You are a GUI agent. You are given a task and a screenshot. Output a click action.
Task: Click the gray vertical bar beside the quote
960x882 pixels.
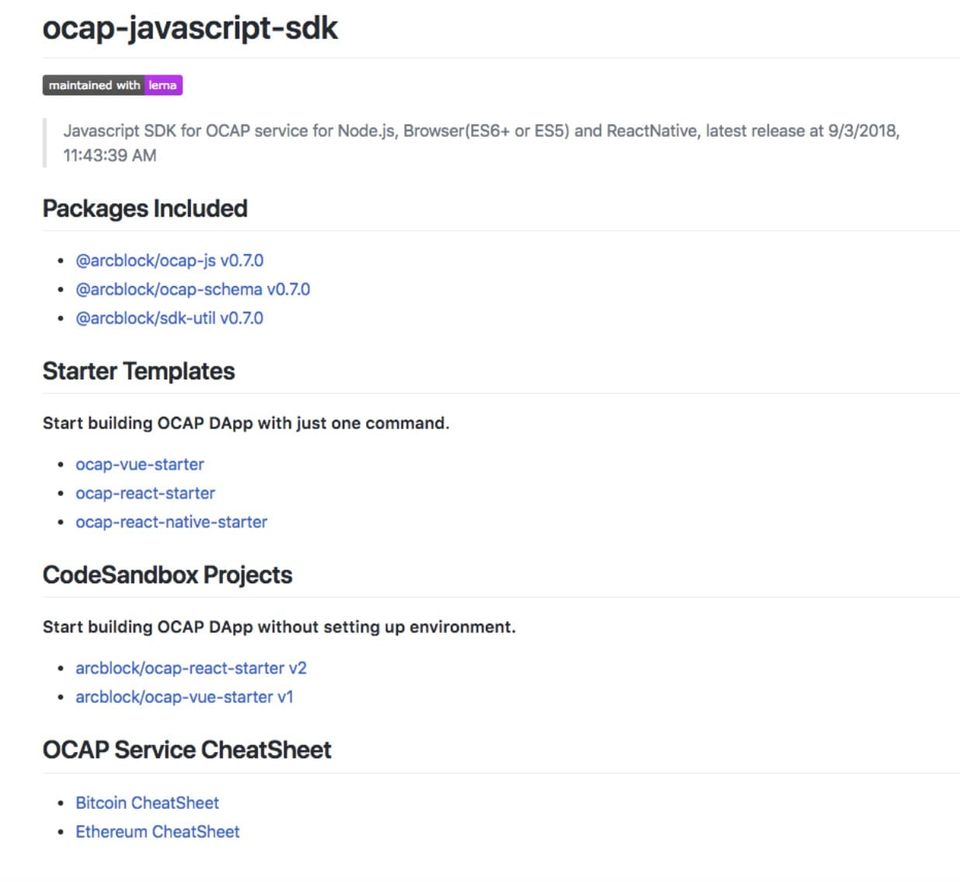(x=45, y=143)
